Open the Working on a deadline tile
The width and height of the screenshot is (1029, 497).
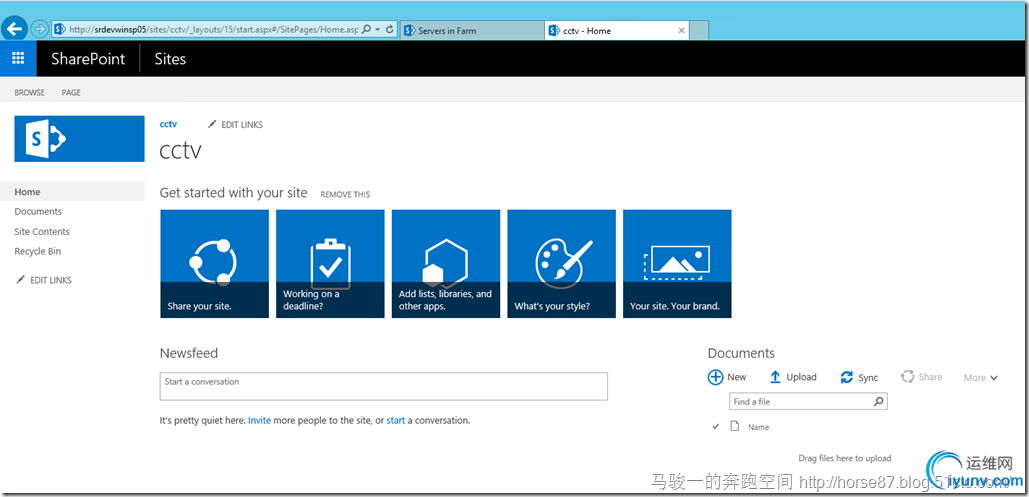(330, 264)
